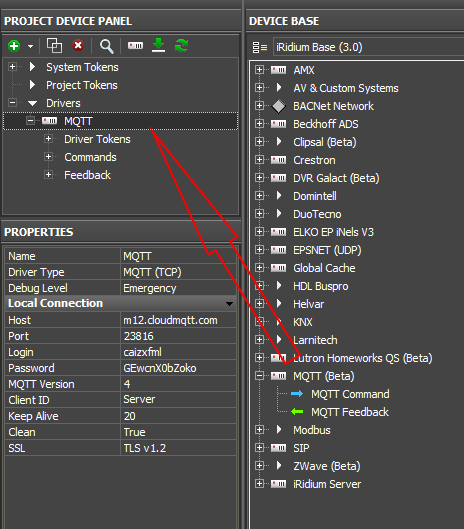
Task: Open the iRidium Base (3.0) combo box
Action: click(369, 47)
